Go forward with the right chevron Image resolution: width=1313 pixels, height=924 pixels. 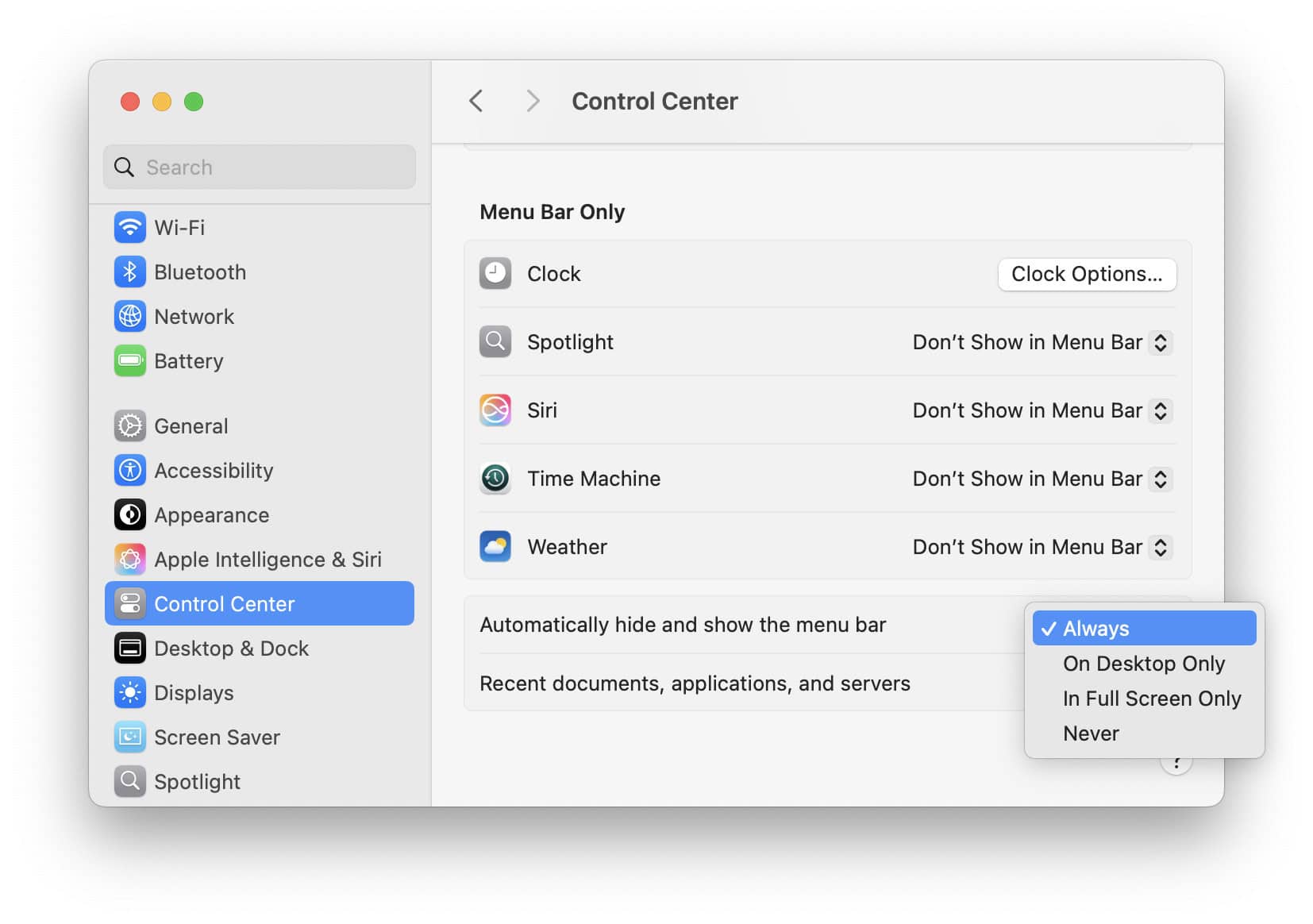[x=533, y=101]
